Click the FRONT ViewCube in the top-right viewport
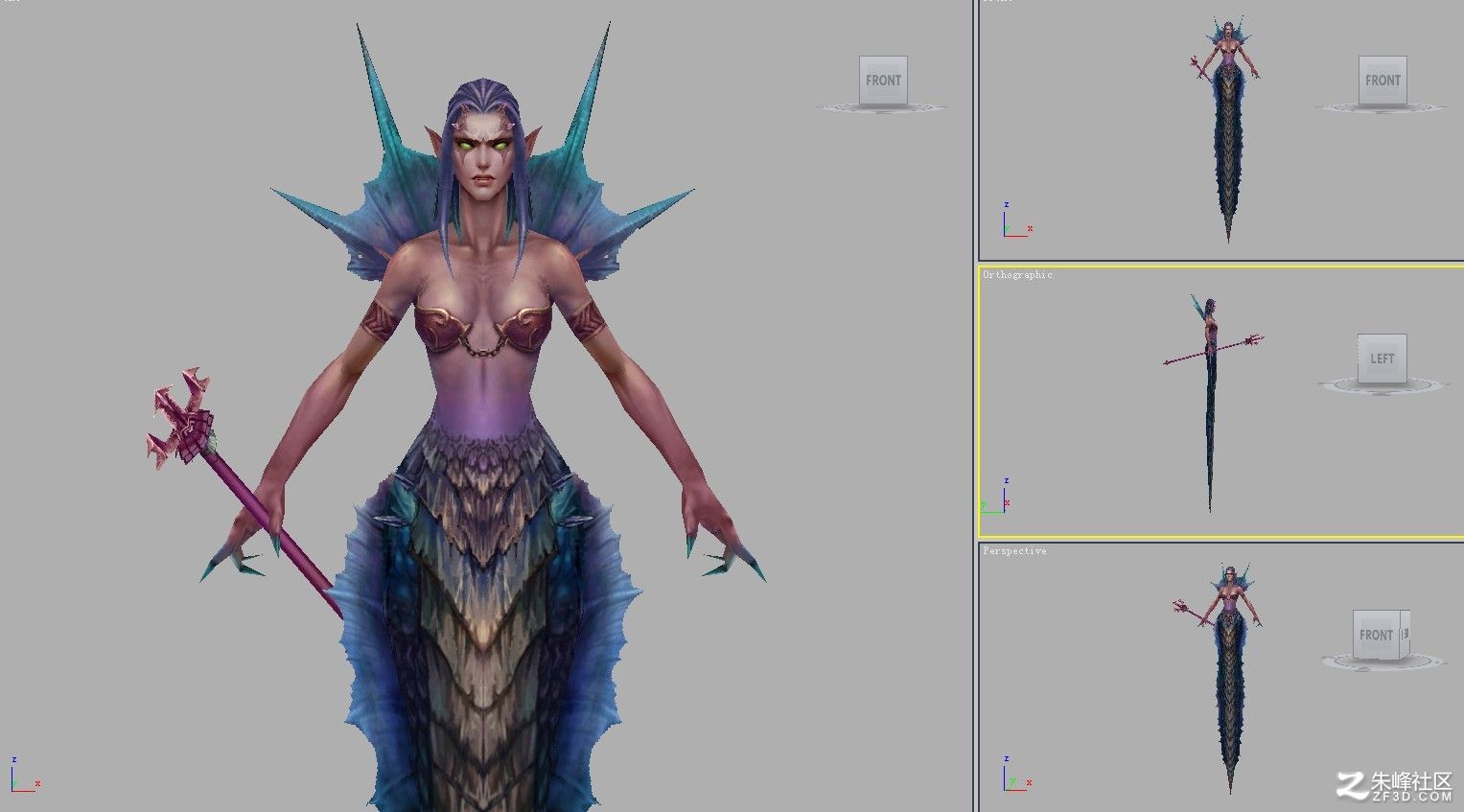The image size is (1464, 812). pyautogui.click(x=1383, y=80)
